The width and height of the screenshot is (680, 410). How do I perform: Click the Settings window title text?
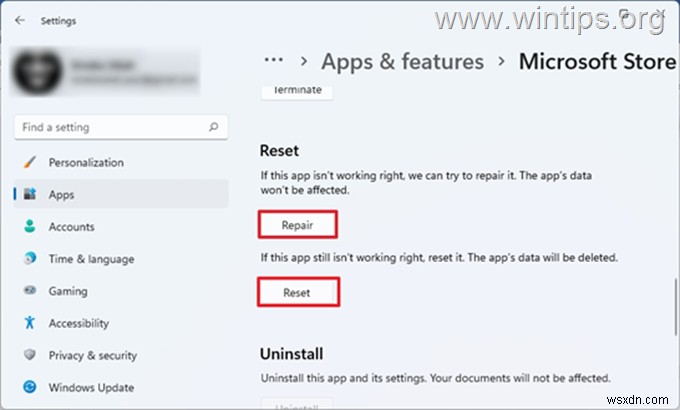(58, 21)
